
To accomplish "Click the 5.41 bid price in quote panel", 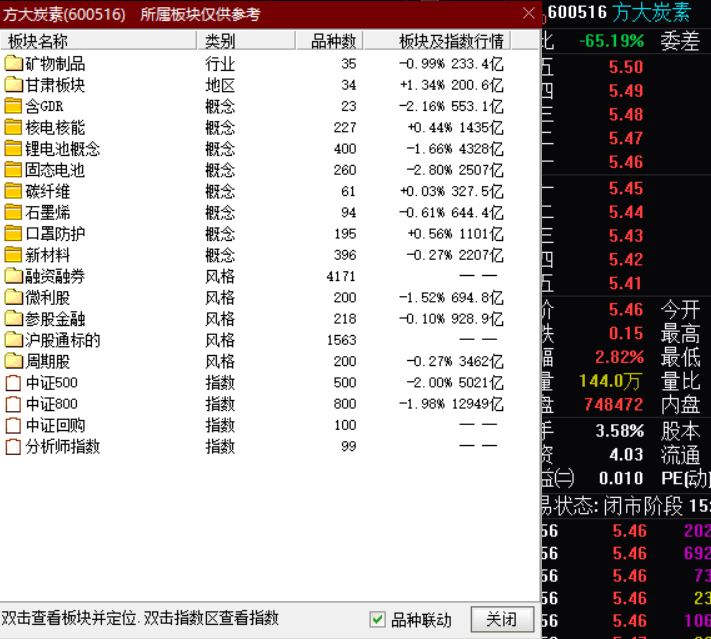I will [626, 284].
